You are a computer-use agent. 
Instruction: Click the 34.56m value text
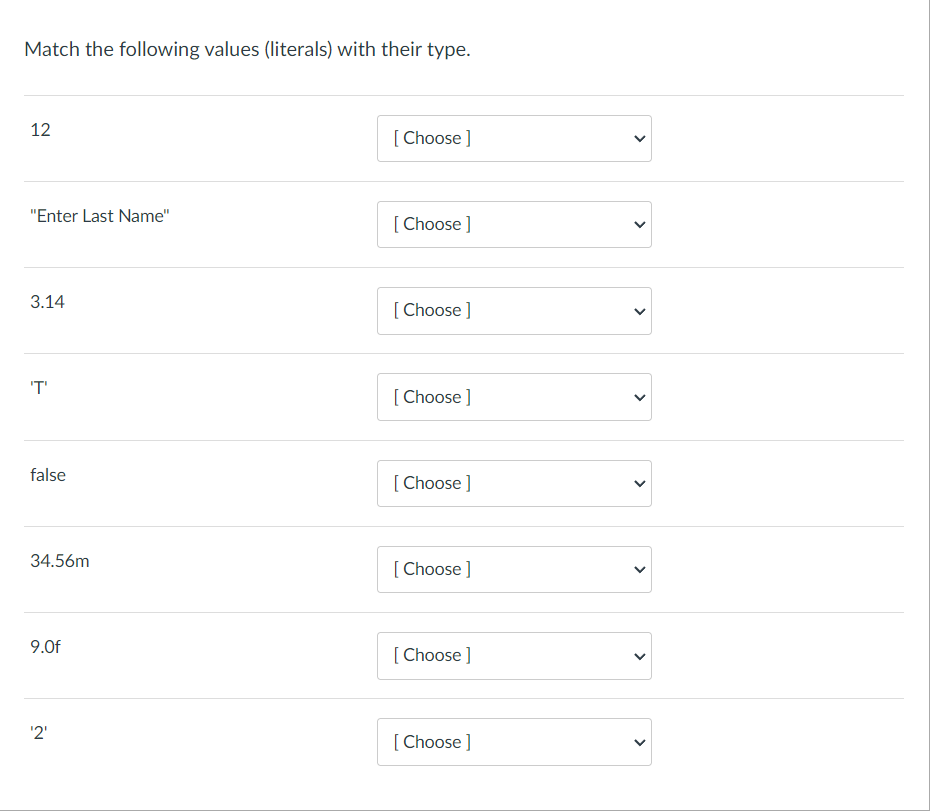click(x=60, y=561)
